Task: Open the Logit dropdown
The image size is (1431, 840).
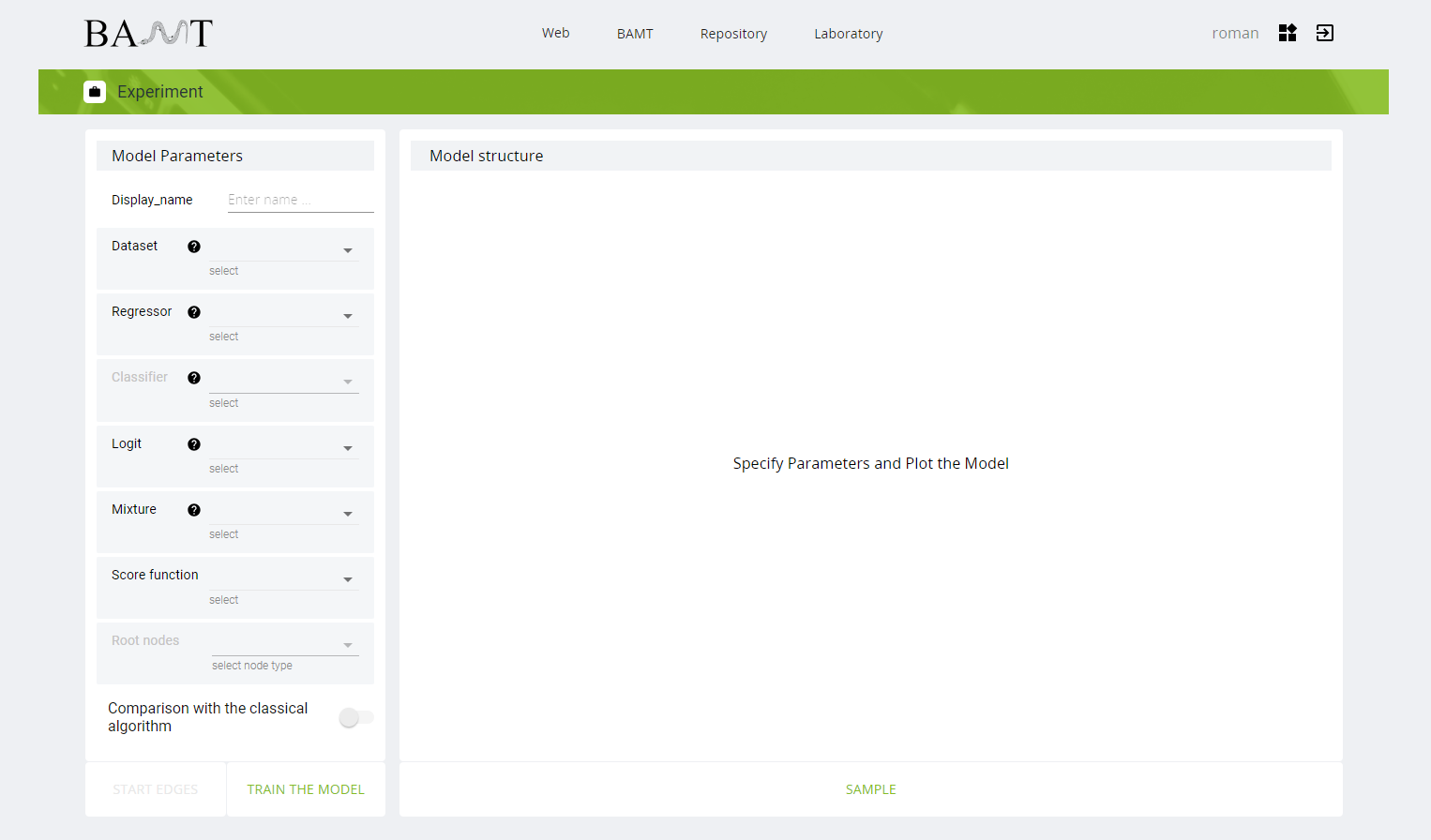Action: [x=284, y=446]
